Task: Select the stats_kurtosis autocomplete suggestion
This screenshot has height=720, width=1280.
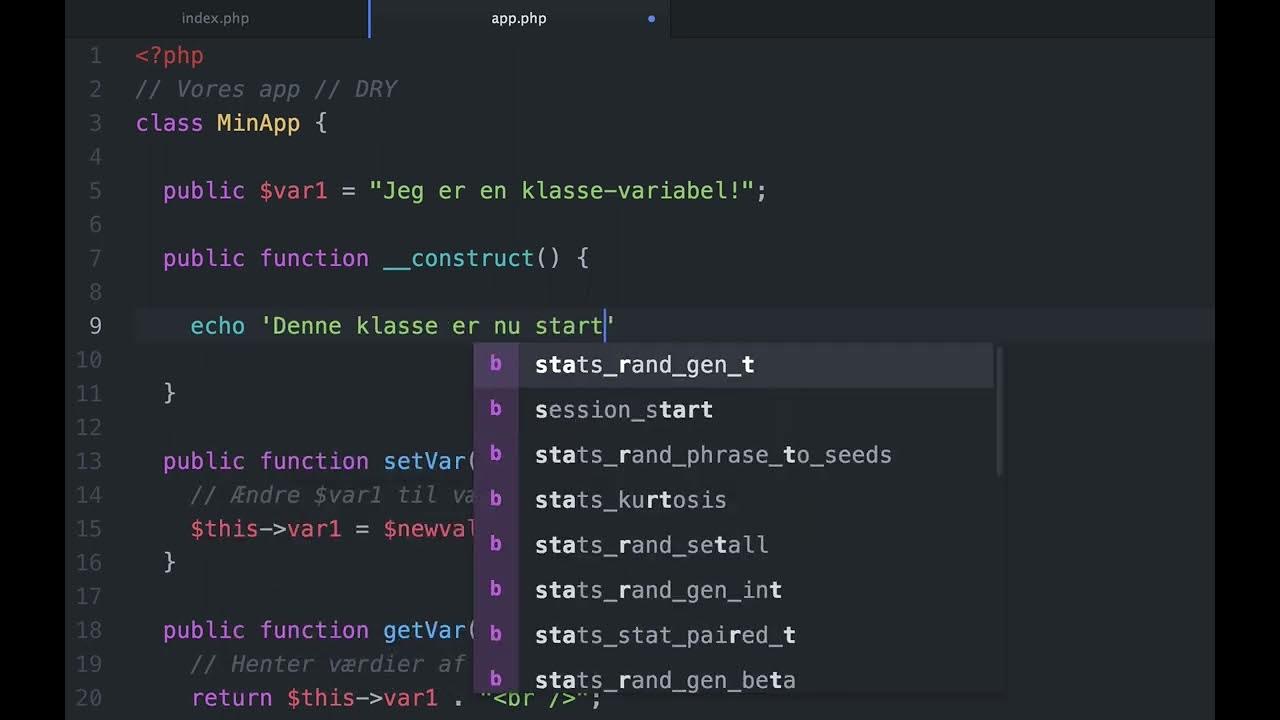Action: point(631,499)
